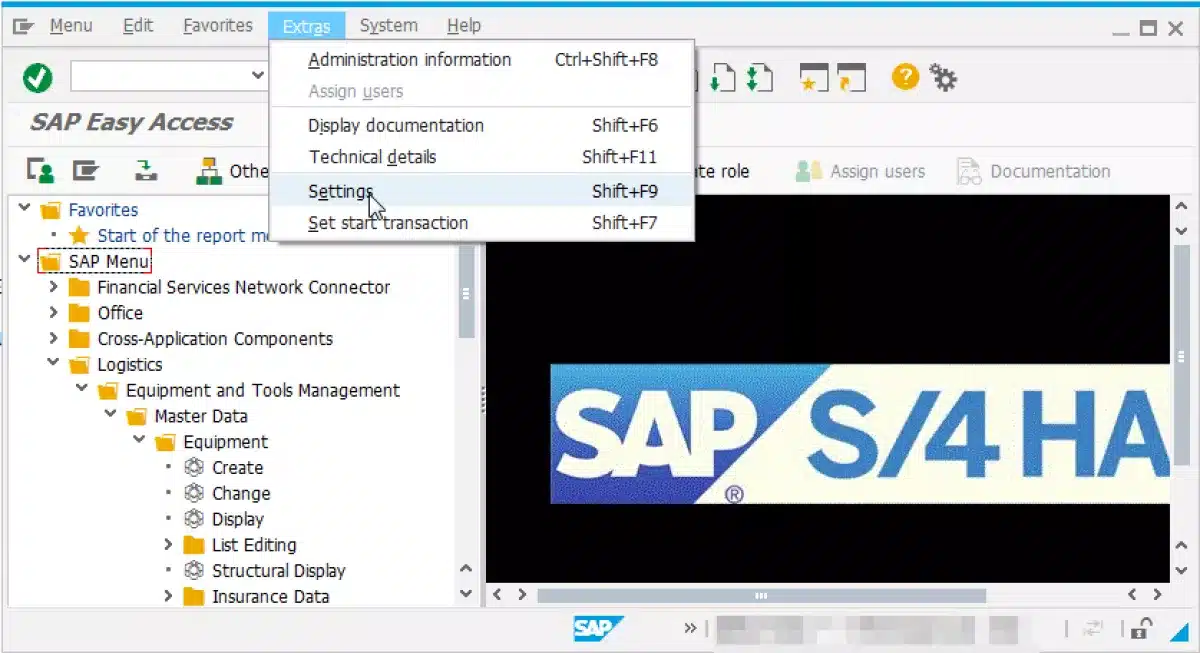
Task: Click the Display transaction cube icon
Action: coord(194,519)
